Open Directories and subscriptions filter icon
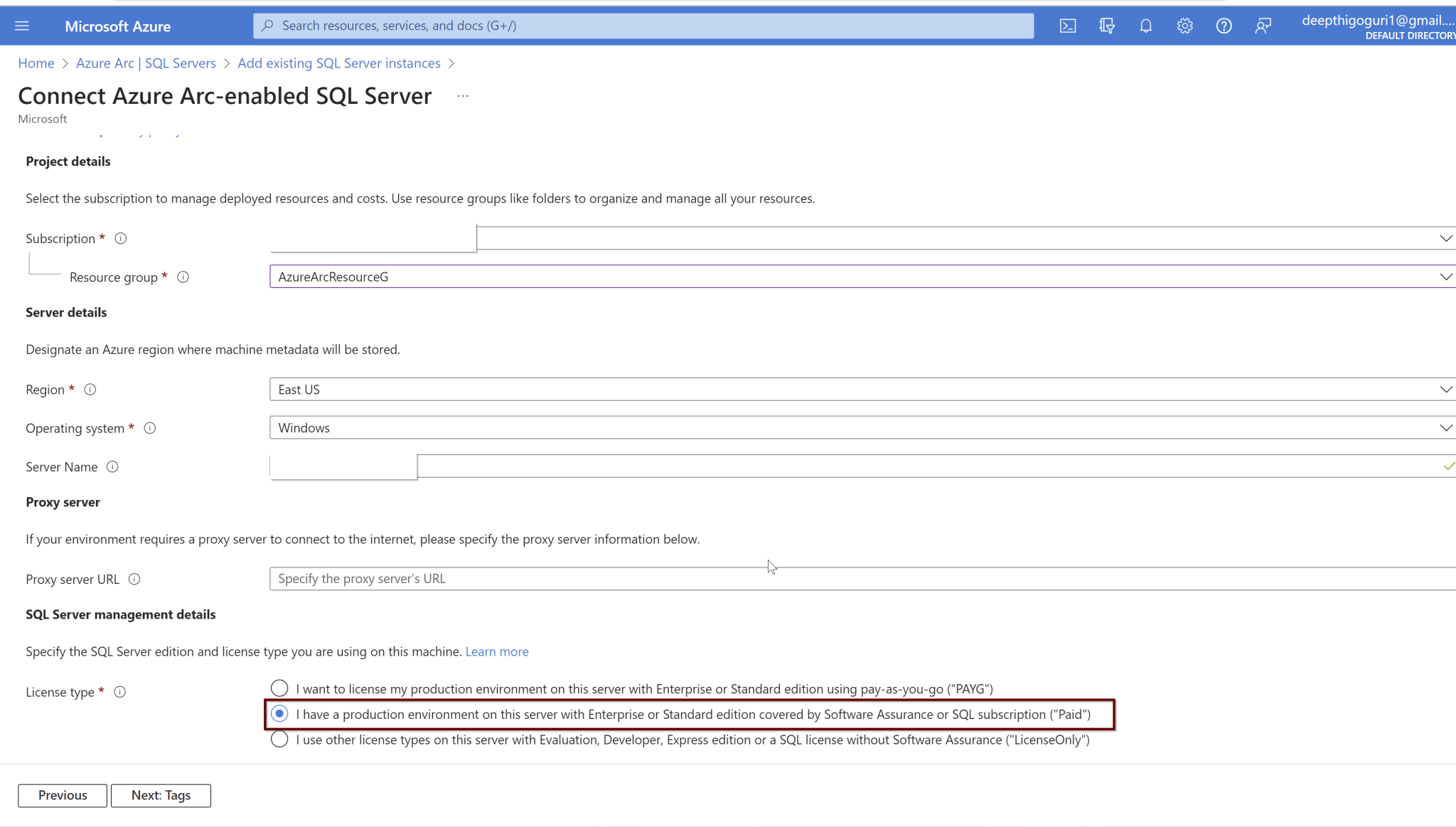The width and height of the screenshot is (1456, 827). pos(1106,26)
